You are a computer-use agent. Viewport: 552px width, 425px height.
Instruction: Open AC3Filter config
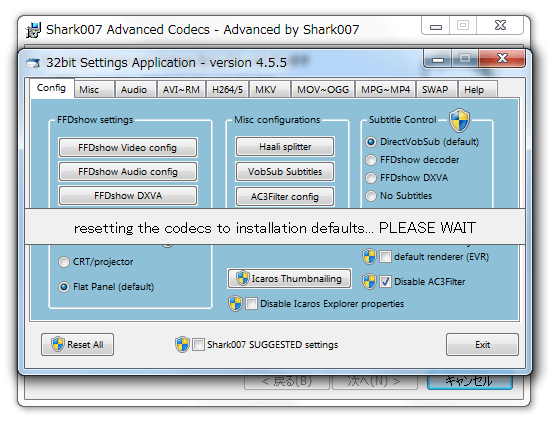(285, 196)
